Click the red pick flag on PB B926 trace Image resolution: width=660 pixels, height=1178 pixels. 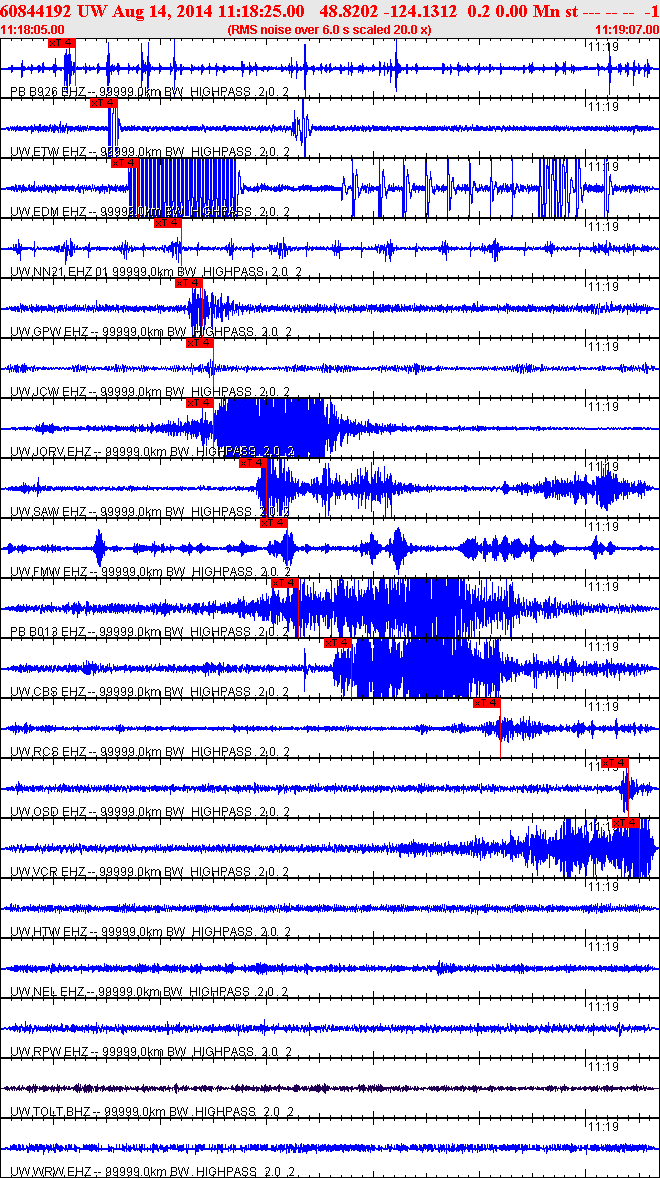61,43
